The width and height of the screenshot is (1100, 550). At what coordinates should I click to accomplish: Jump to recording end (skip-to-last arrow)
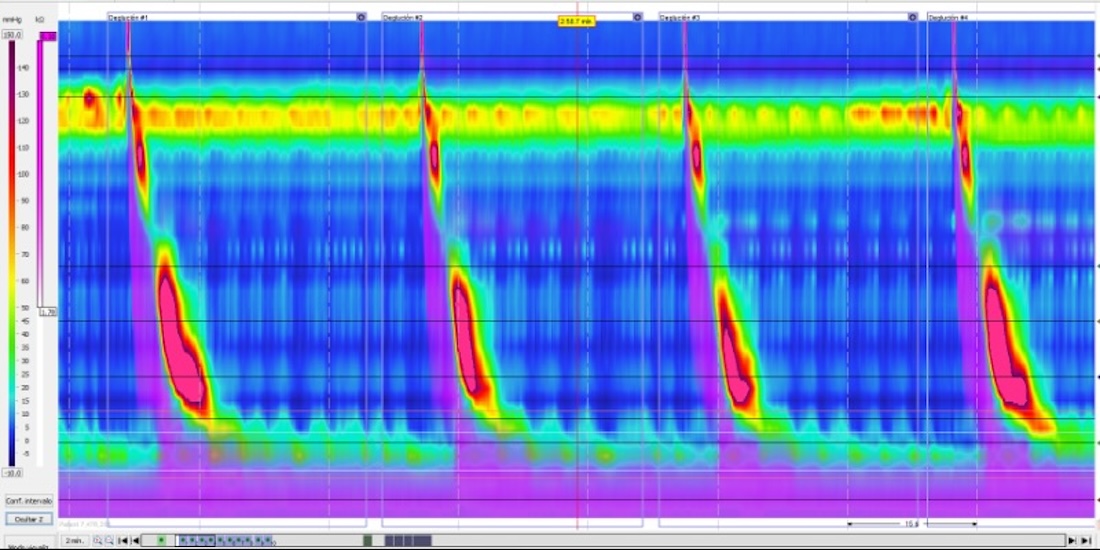[1086, 540]
